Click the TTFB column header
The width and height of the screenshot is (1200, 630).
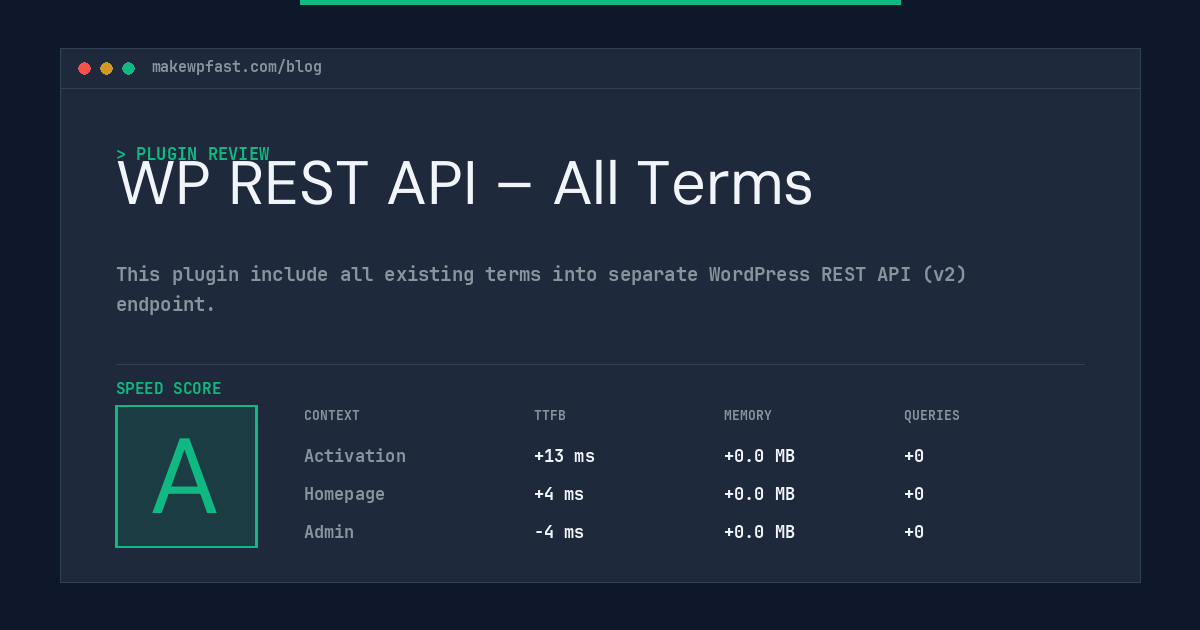(550, 416)
